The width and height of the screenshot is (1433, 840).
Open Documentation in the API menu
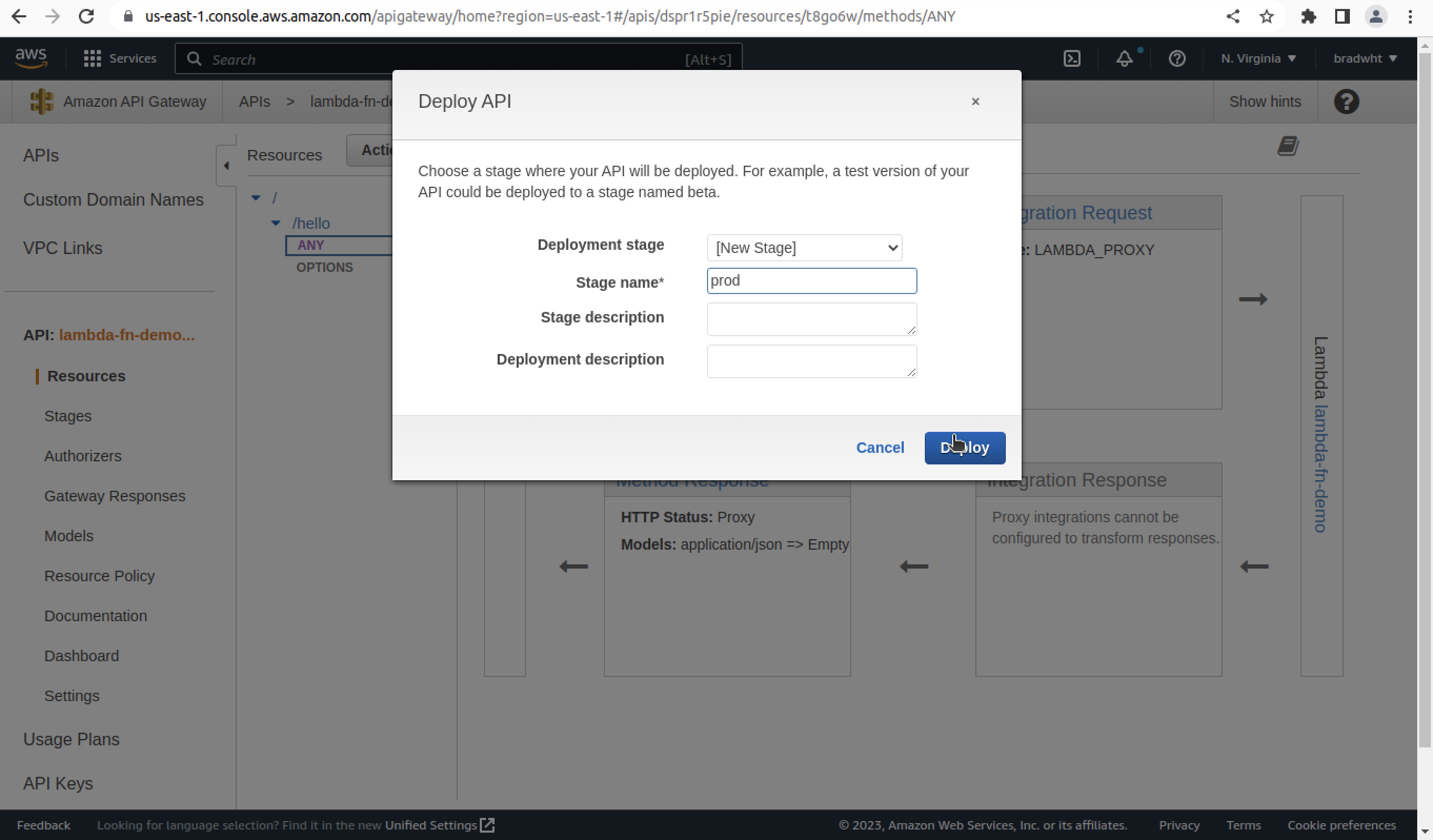click(x=96, y=616)
